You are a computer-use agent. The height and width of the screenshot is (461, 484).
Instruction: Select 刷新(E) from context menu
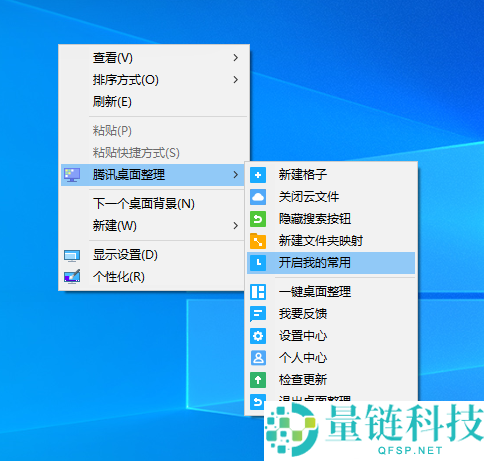point(154,102)
